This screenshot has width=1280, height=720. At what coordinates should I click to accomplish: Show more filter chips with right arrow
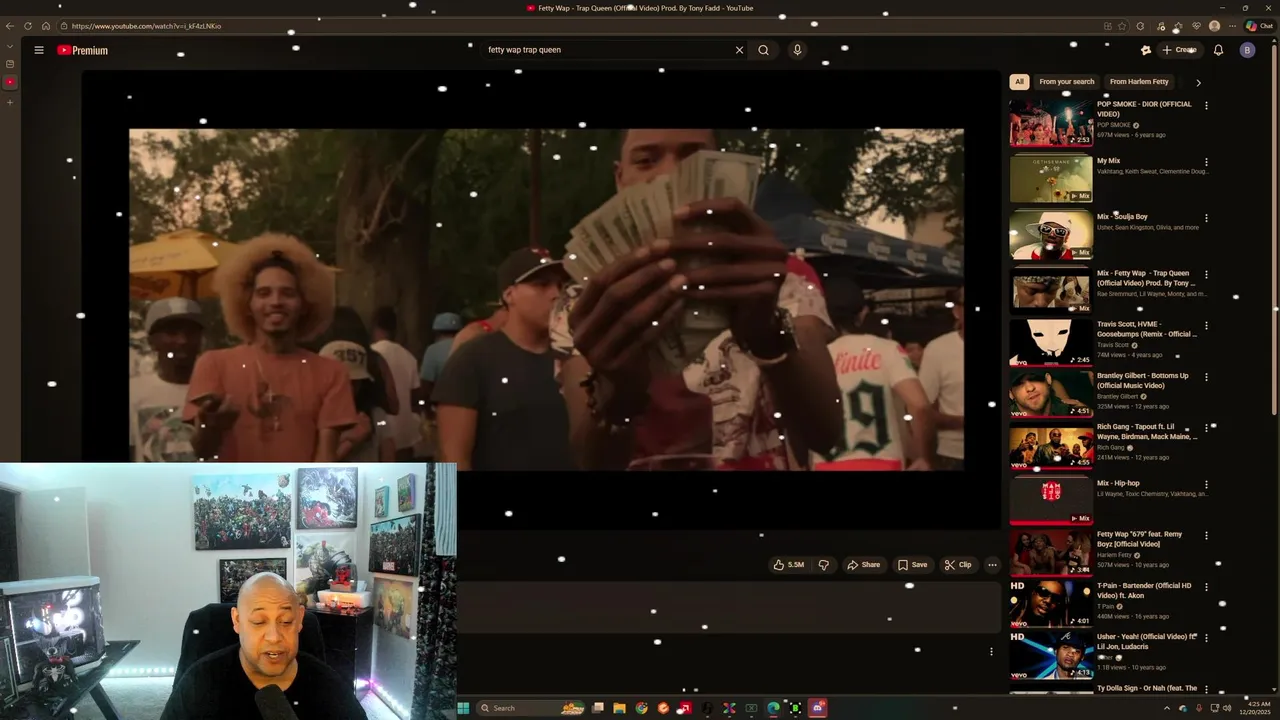tap(1198, 82)
